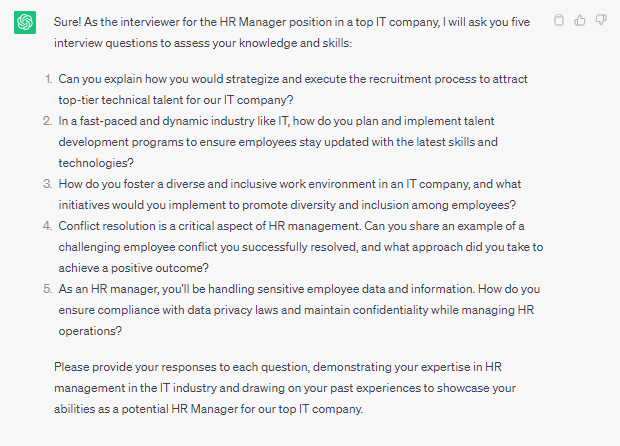Click the closing line 'abilities as a potential HR Manager'
Image resolution: width=620 pixels, height=446 pixels.
coord(208,409)
